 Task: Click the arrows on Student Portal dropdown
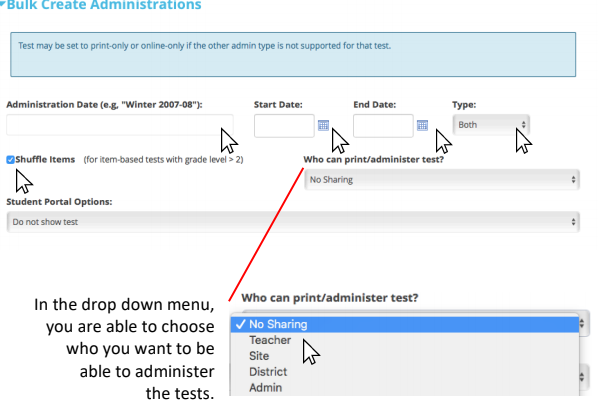click(x=573, y=222)
